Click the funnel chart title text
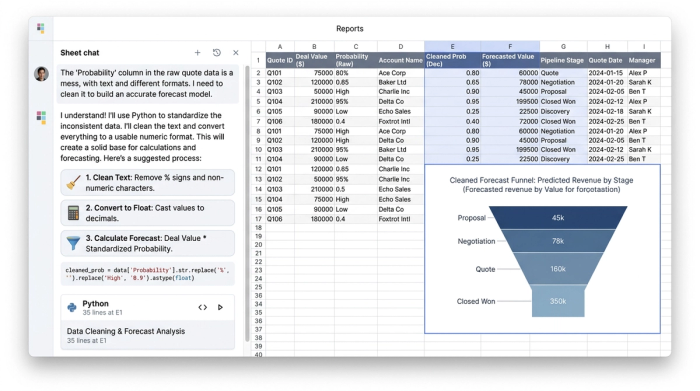 pos(541,185)
